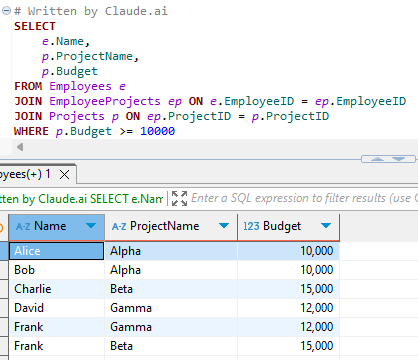This screenshot has width=418, height=360.
Task: Click the query text label in results bar
Action: pyautogui.click(x=81, y=199)
